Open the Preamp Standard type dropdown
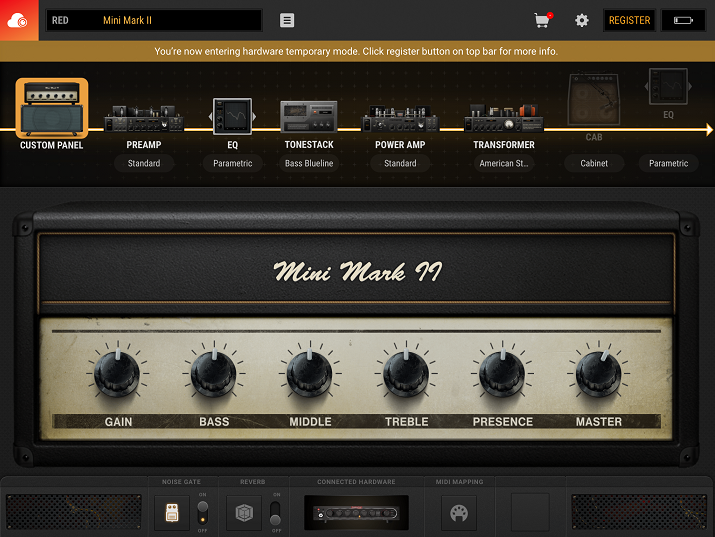This screenshot has height=537, width=715. coord(144,163)
